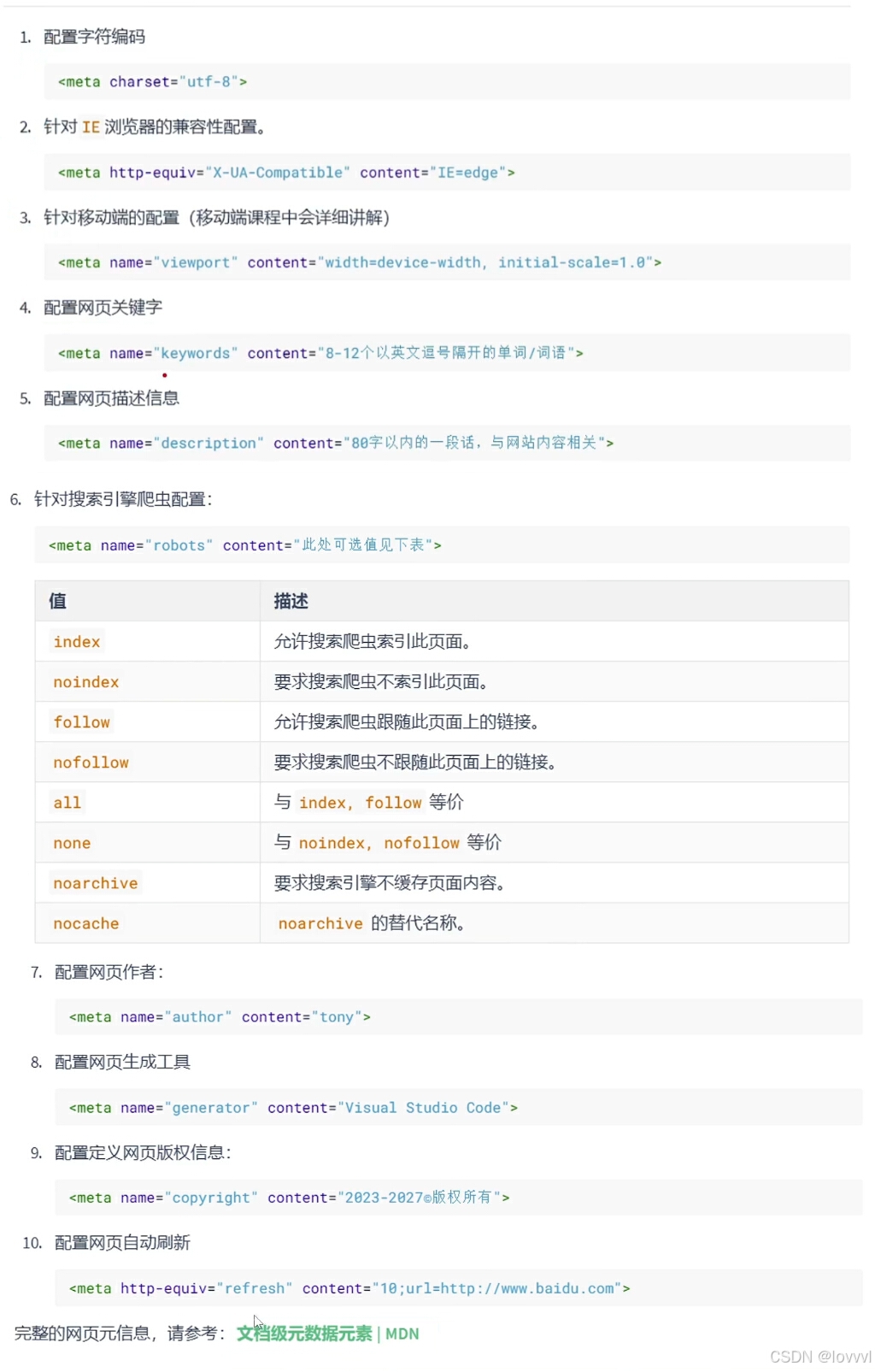Click the text 完整的网页元信息，请参考

(120, 1334)
